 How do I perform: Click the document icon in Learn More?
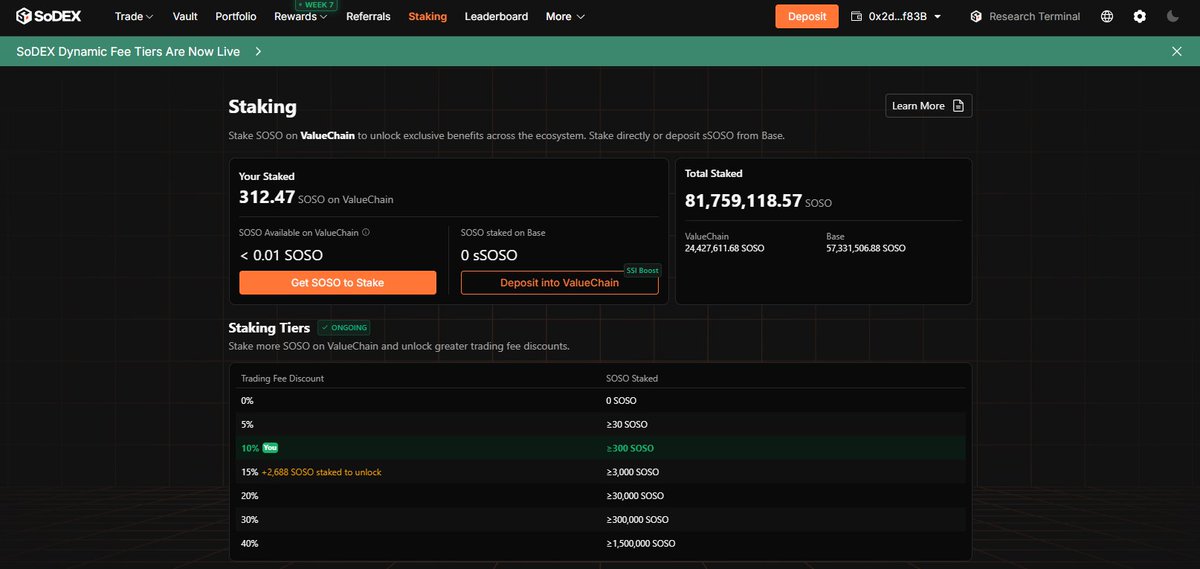click(957, 106)
